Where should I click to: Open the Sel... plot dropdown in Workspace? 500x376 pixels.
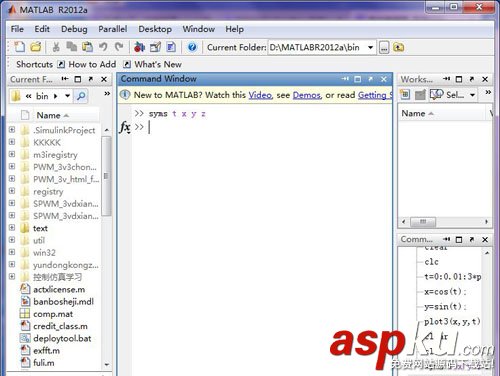coord(472,95)
